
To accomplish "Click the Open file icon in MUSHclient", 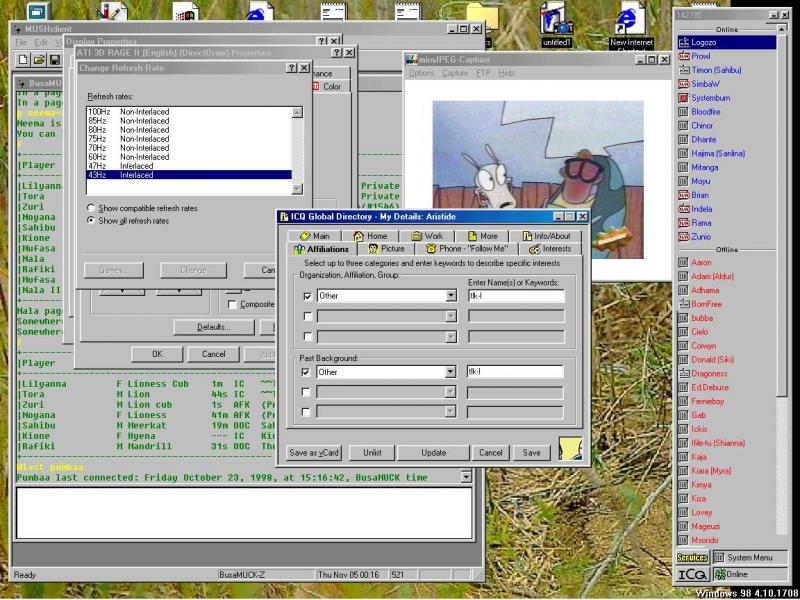I will (38, 59).
